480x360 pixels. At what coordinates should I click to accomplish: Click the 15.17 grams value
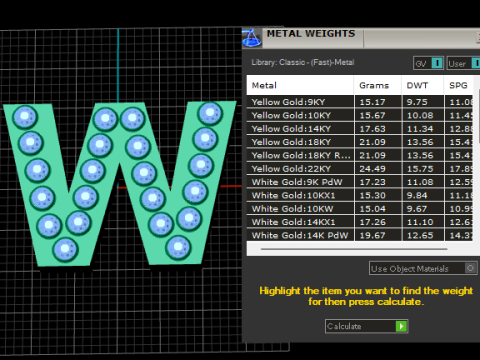coord(372,102)
